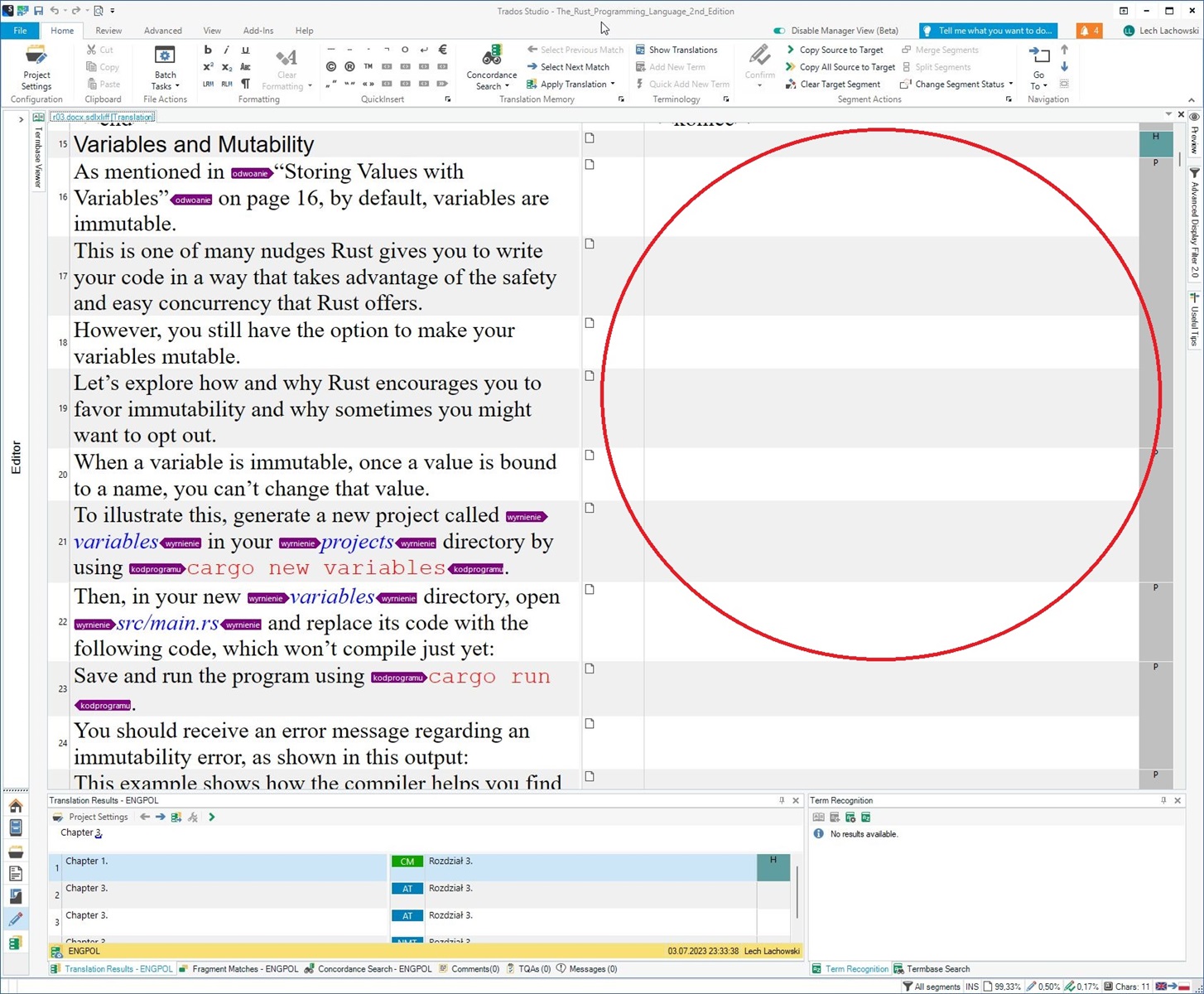
Task: Go to next segment with down arrow
Action: tap(1065, 66)
